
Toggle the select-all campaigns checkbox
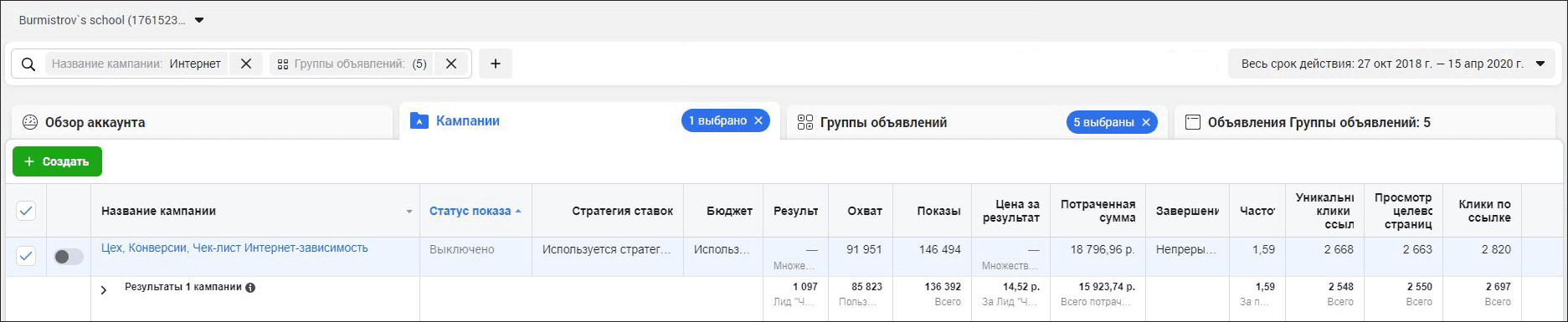pos(27,211)
